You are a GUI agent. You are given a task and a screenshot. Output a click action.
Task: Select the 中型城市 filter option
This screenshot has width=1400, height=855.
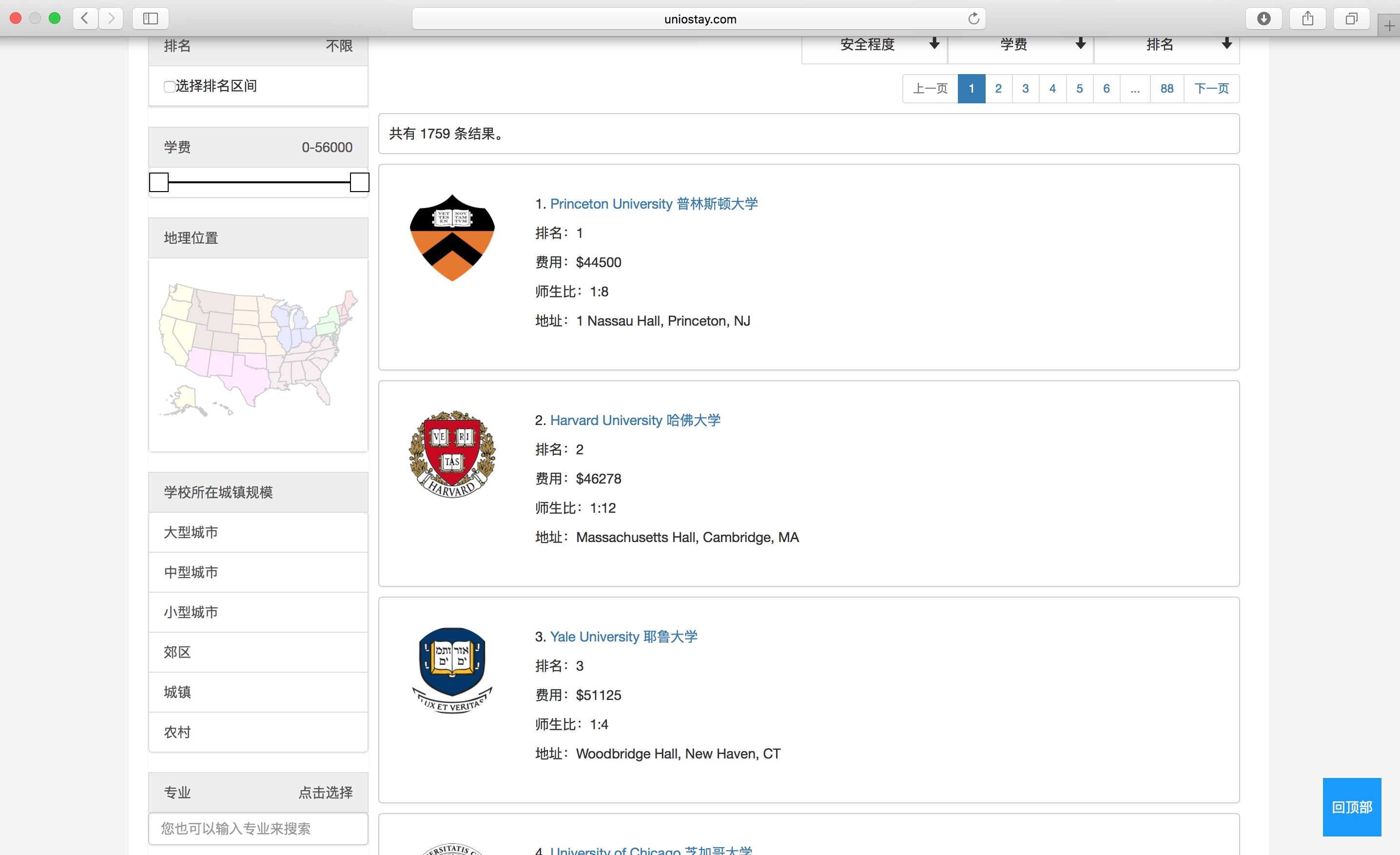(x=258, y=572)
